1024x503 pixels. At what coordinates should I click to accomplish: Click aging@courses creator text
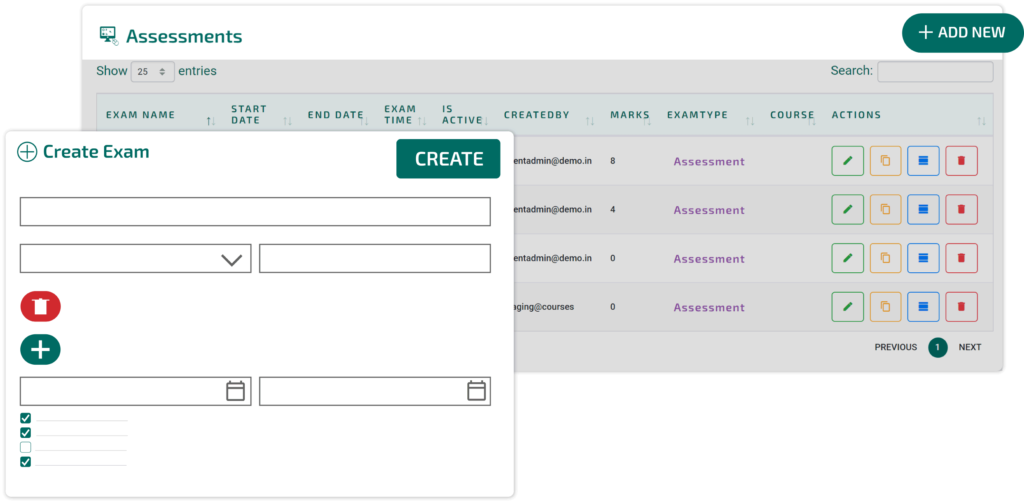click(x=544, y=306)
